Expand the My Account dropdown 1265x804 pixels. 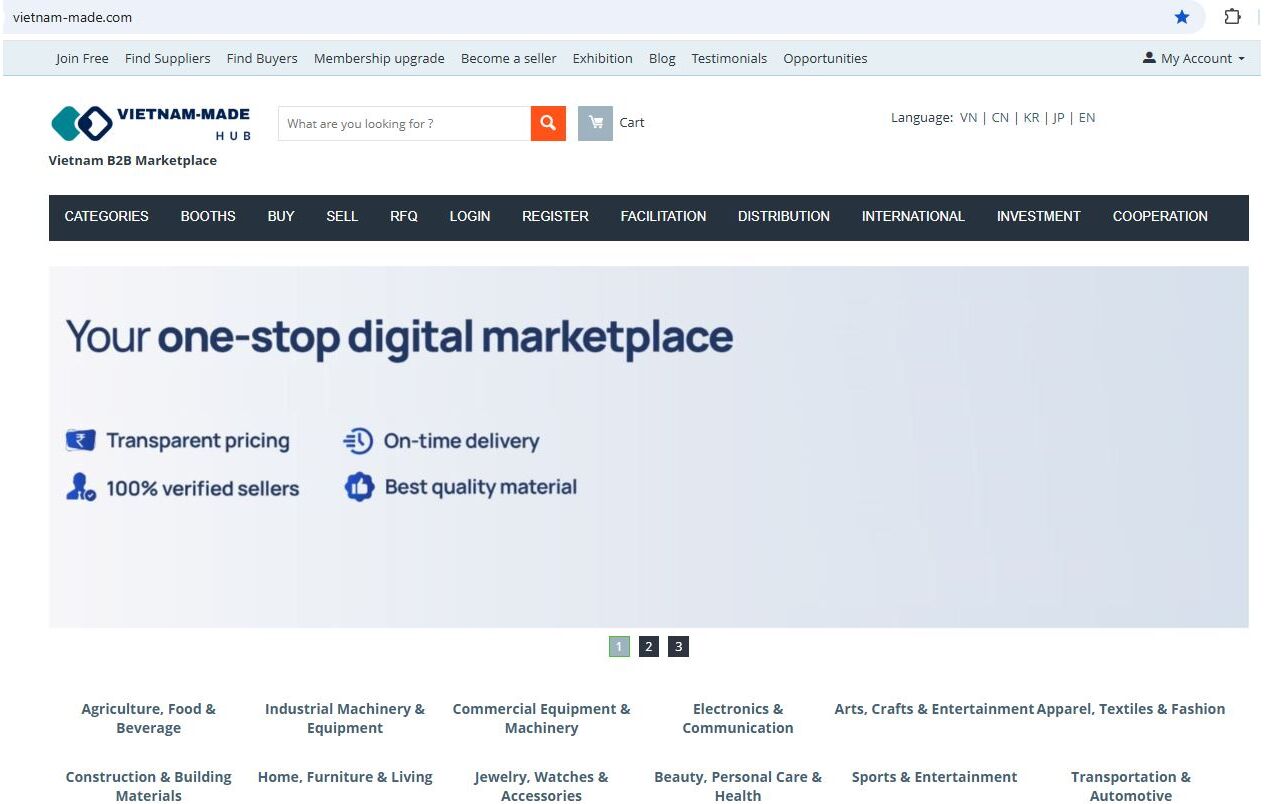[1194, 59]
